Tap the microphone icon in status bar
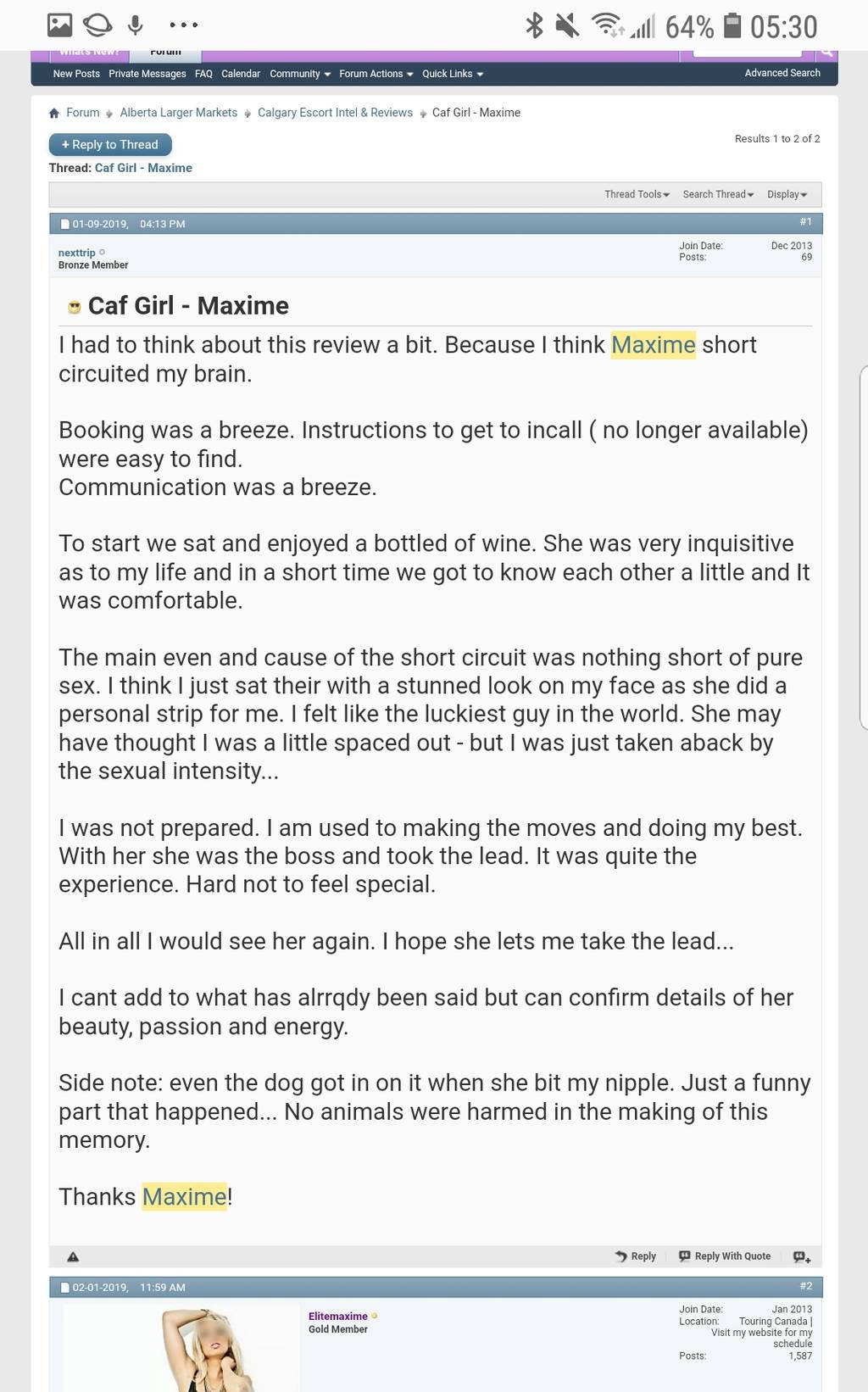This screenshot has width=868, height=1392. [x=135, y=25]
